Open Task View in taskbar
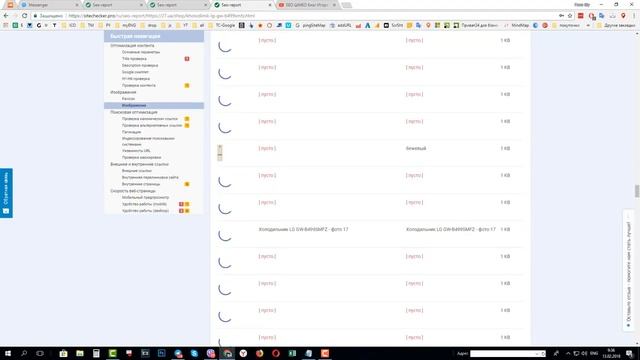 [x=40, y=353]
